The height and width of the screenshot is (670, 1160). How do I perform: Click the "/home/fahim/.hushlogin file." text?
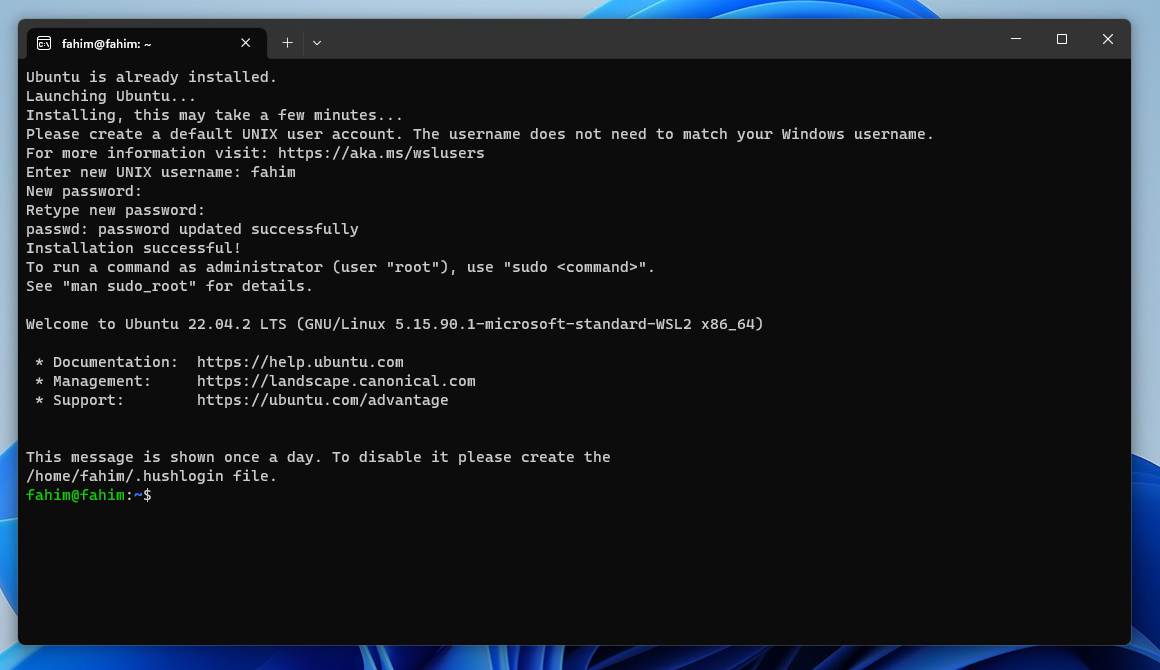coord(151,476)
